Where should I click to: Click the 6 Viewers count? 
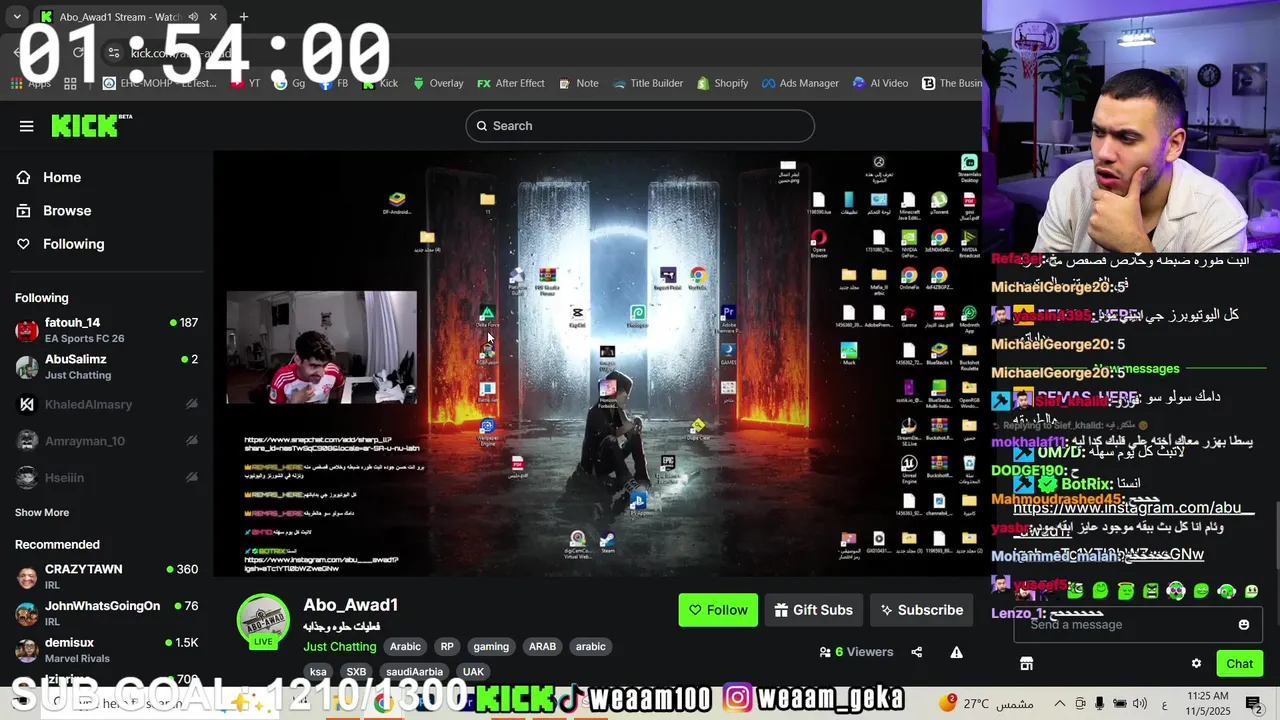click(x=856, y=652)
